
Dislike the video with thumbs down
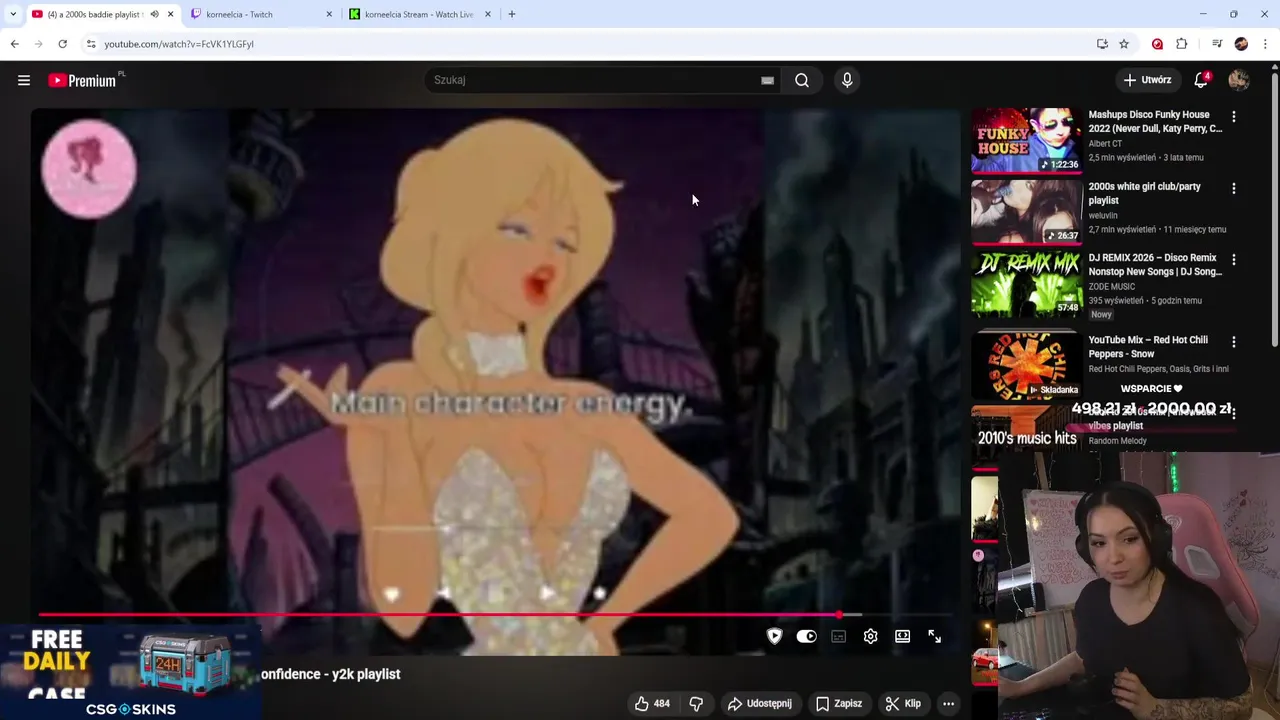(696, 703)
